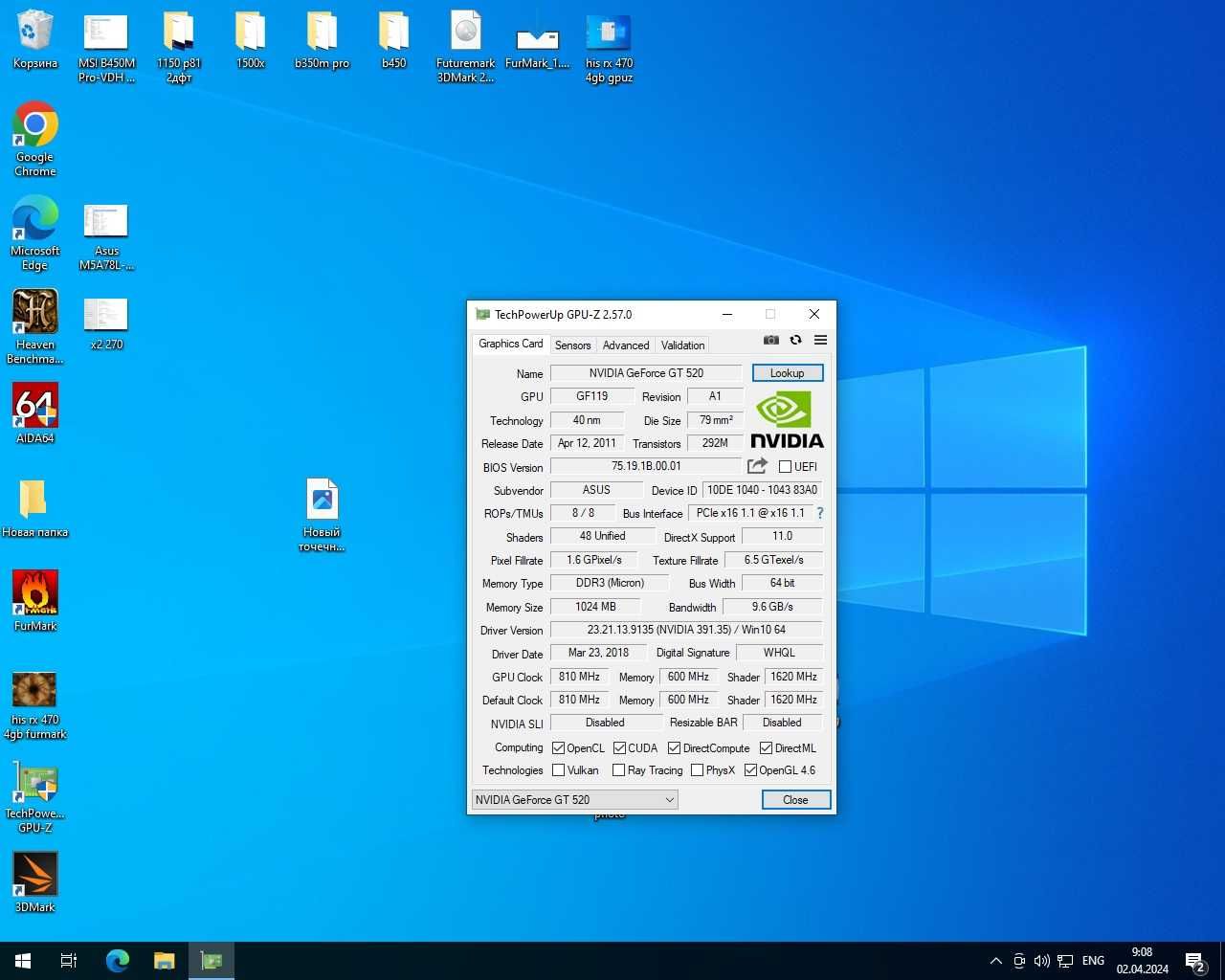Viewport: 1225px width, 980px height.
Task: Click the NVIDIA logo in GPU-Z
Action: tap(787, 419)
